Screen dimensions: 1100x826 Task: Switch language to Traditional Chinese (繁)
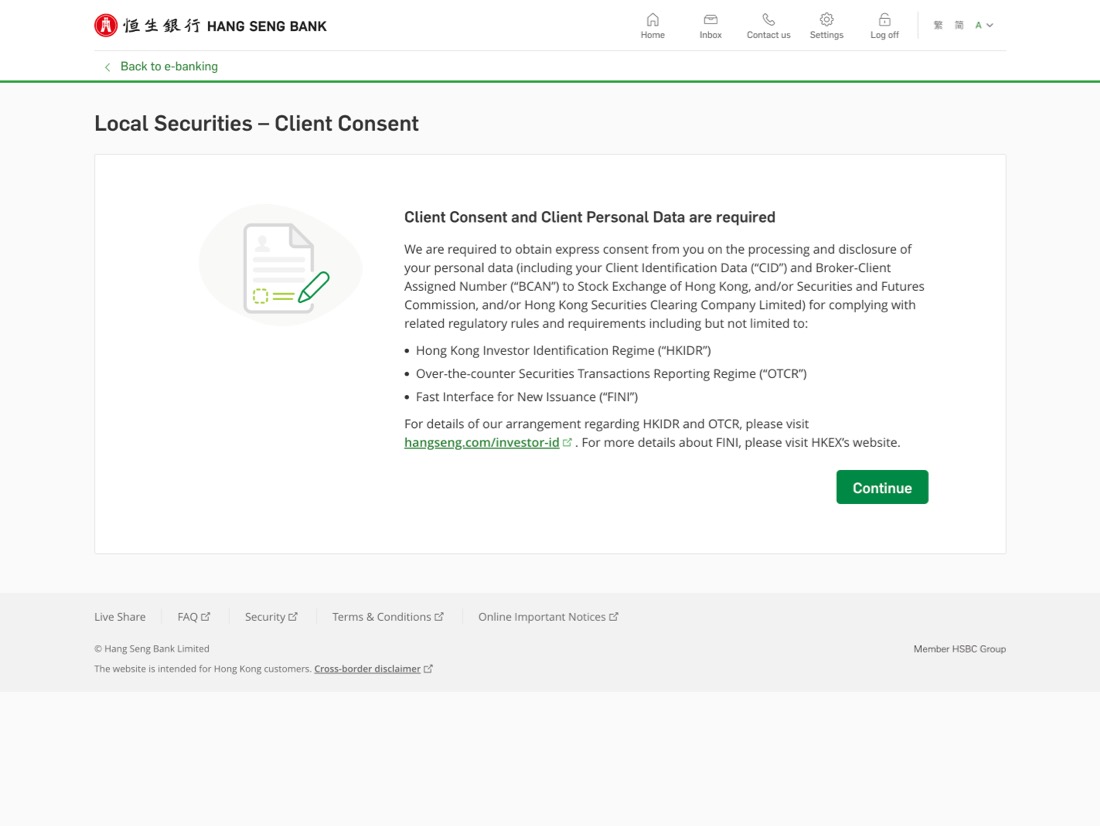point(938,25)
